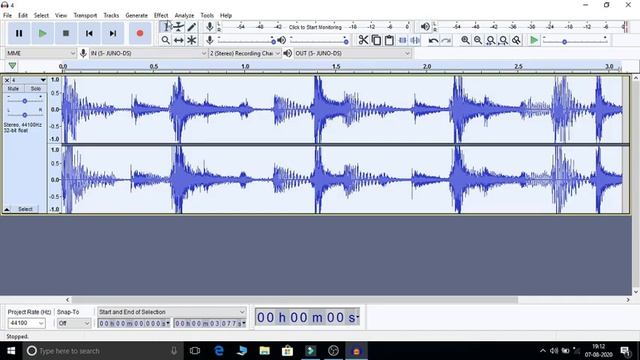Image resolution: width=640 pixels, height=360 pixels.
Task: Select the Envelope tool
Action: (179, 27)
